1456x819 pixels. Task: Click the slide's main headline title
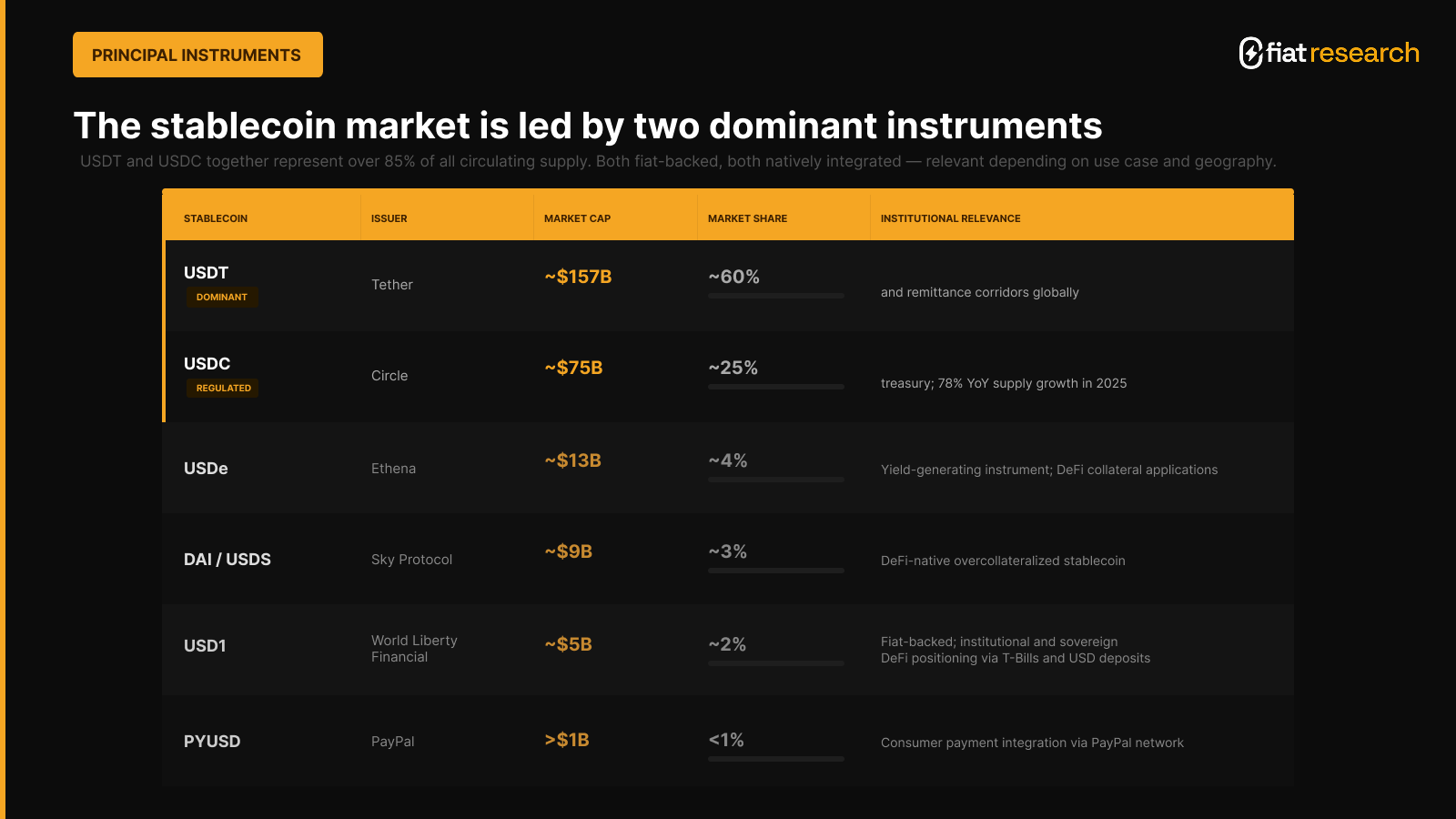[588, 126]
